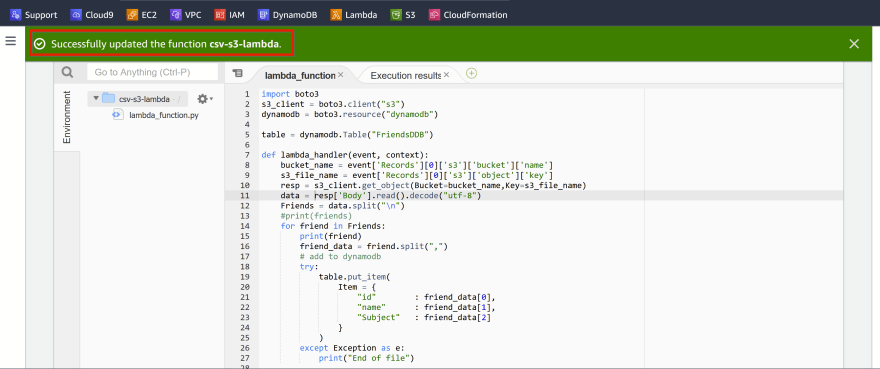Open the Cloud9 service shortcut
Viewport: 880px width, 369px height.
click(91, 15)
